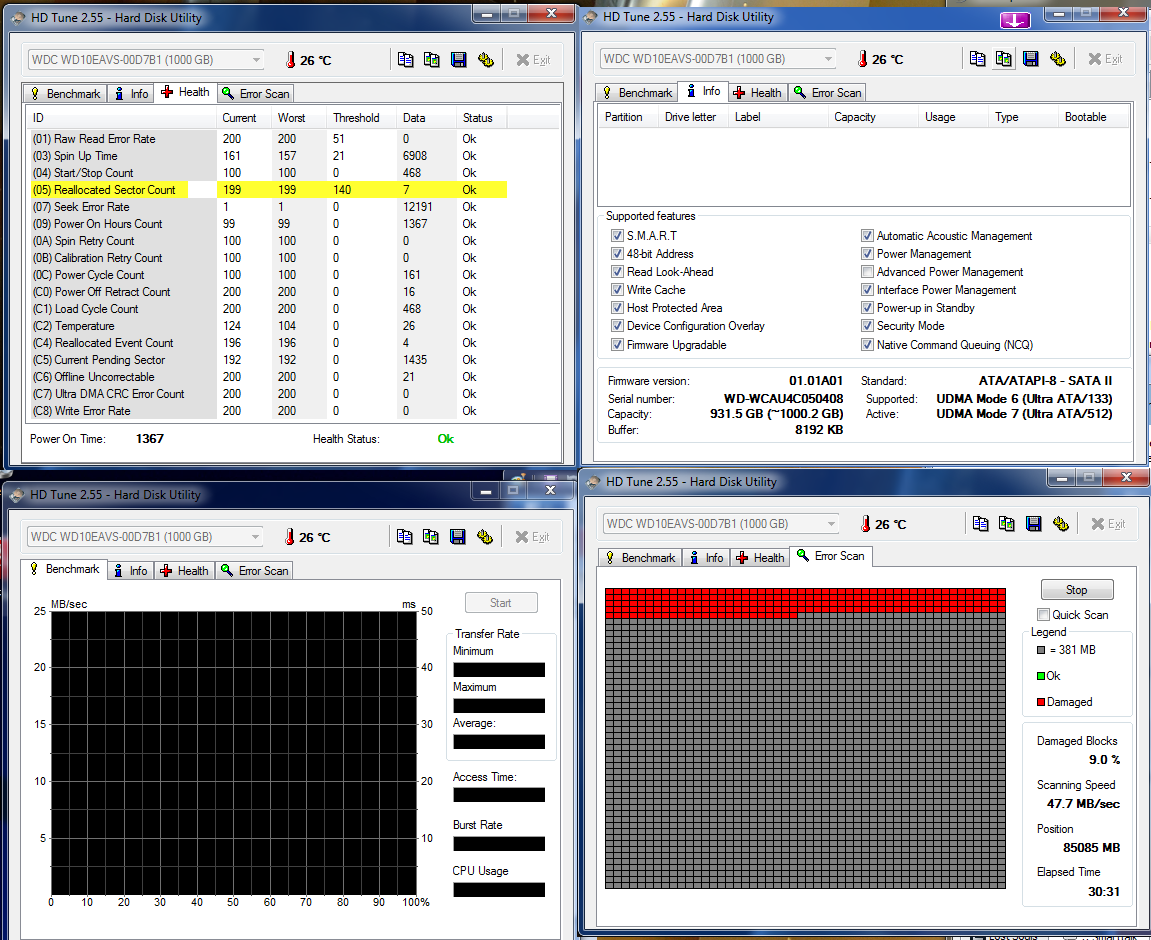
Task: Toggle Security Mode checkbox
Action: pyautogui.click(x=867, y=326)
